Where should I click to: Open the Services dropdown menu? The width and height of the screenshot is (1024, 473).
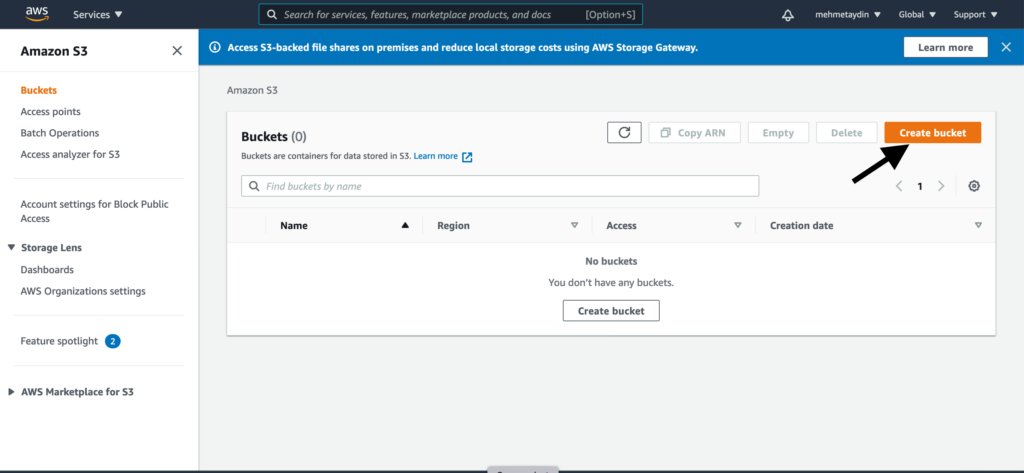[x=97, y=14]
